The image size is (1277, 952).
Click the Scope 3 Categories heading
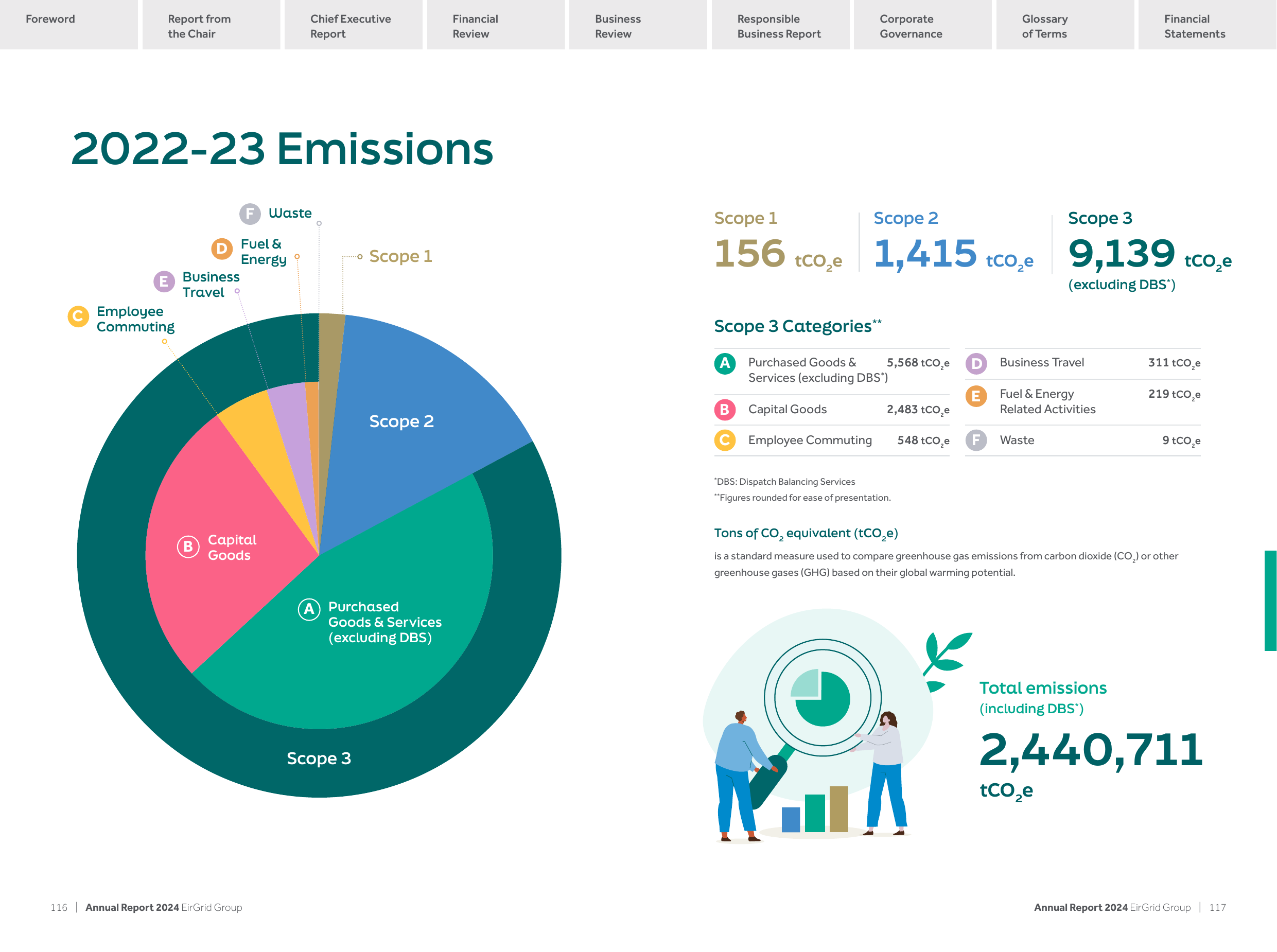click(798, 326)
